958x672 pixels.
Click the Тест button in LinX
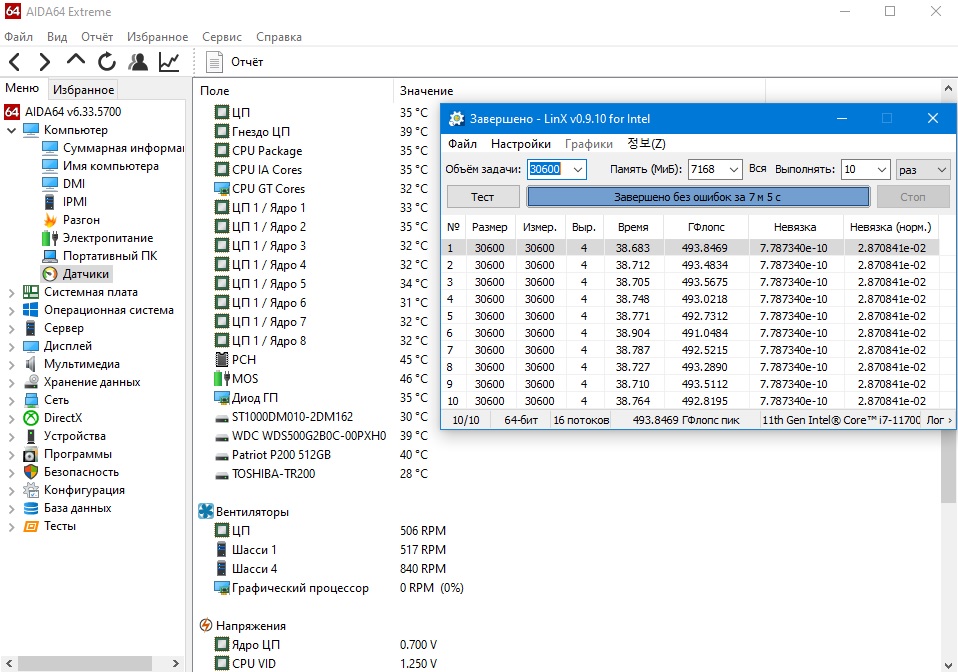[x=483, y=197]
